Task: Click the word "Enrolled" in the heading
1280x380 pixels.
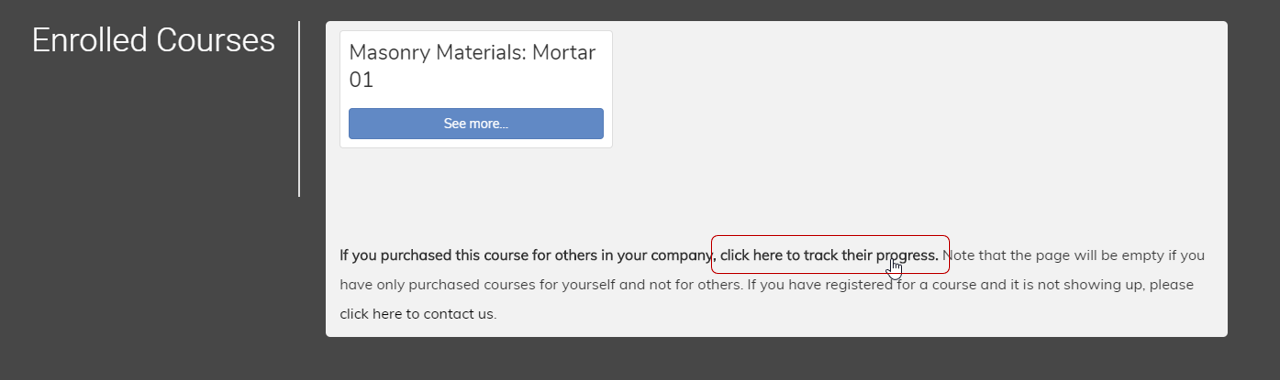Action: [x=89, y=40]
